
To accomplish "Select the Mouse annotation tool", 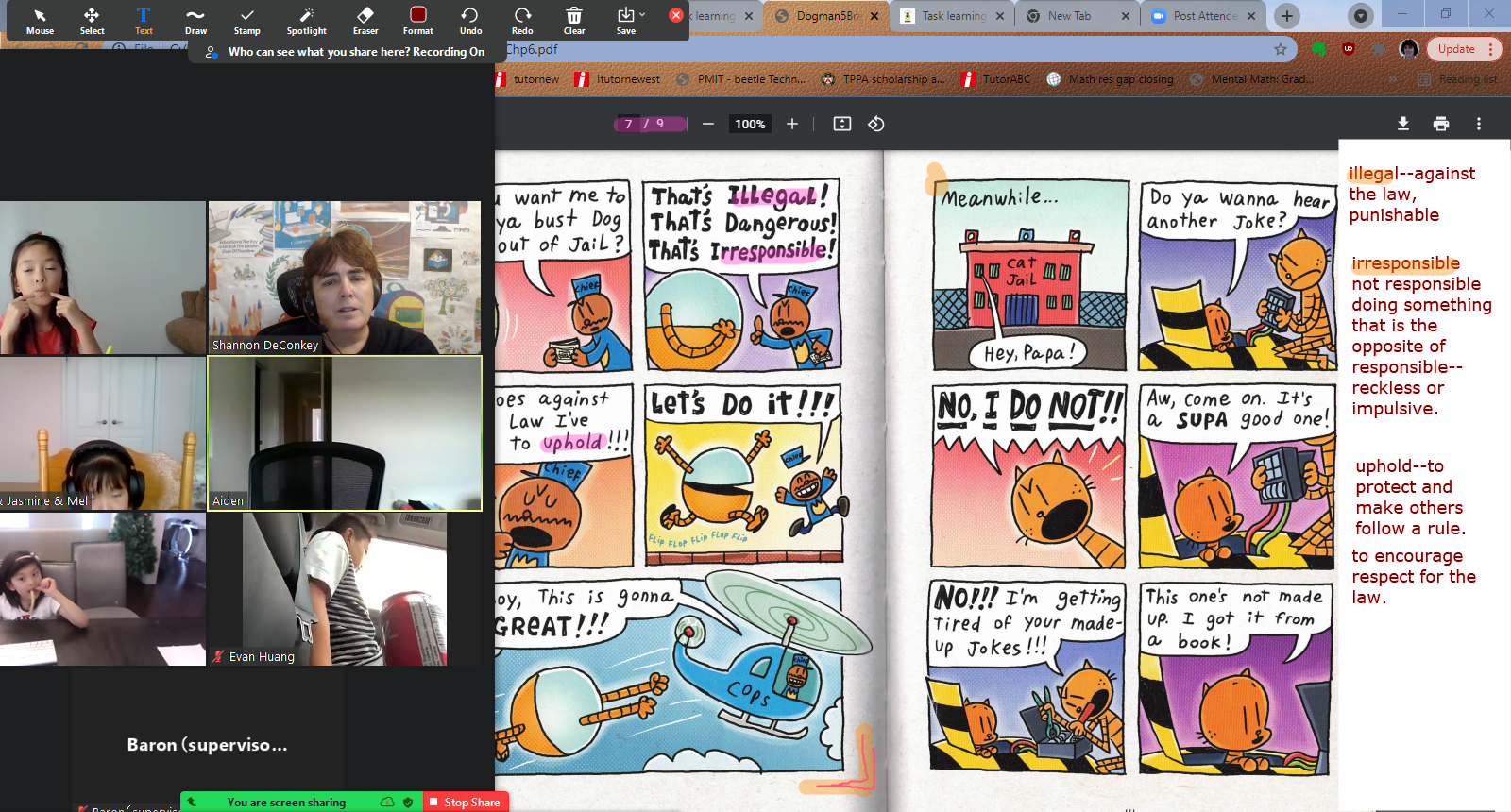I will pyautogui.click(x=40, y=20).
